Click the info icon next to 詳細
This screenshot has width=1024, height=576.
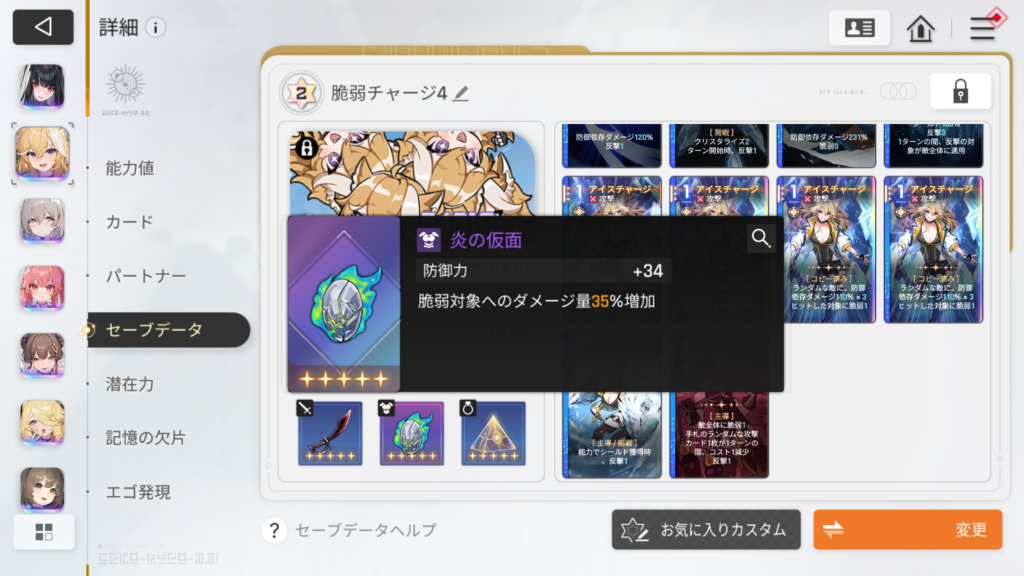point(155,27)
